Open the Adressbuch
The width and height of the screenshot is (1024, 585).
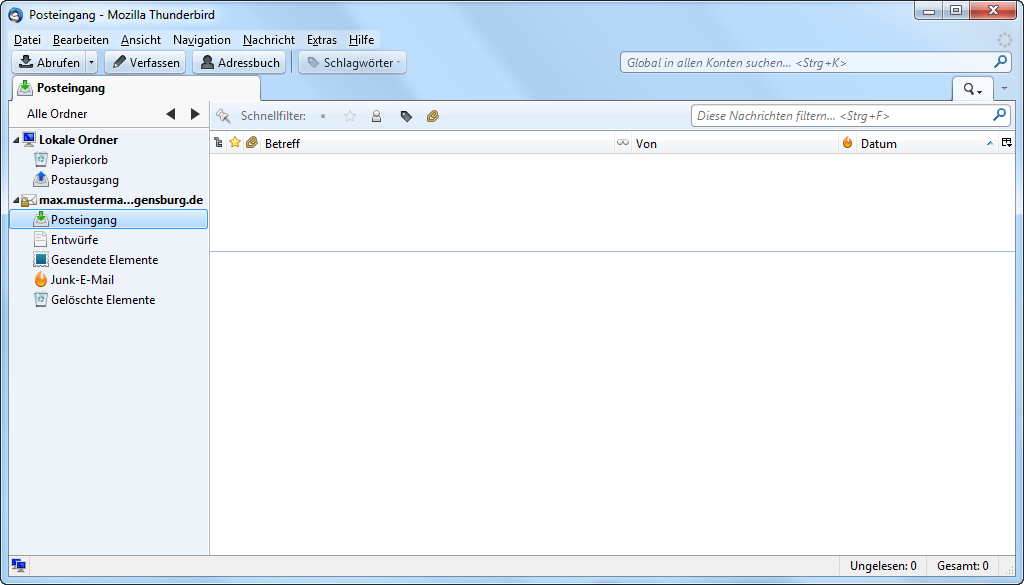(239, 63)
